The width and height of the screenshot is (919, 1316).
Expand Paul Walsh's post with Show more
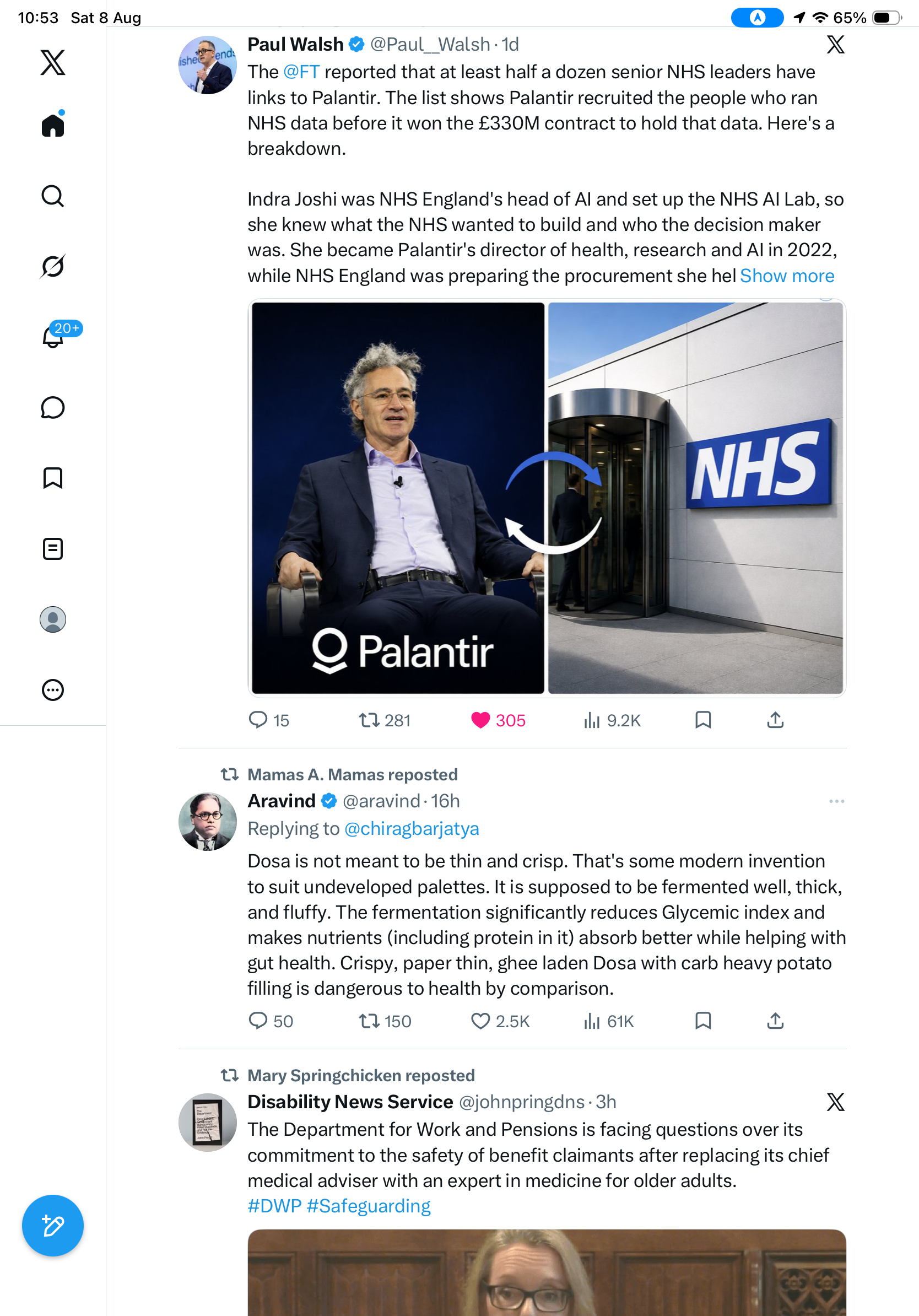coord(787,276)
